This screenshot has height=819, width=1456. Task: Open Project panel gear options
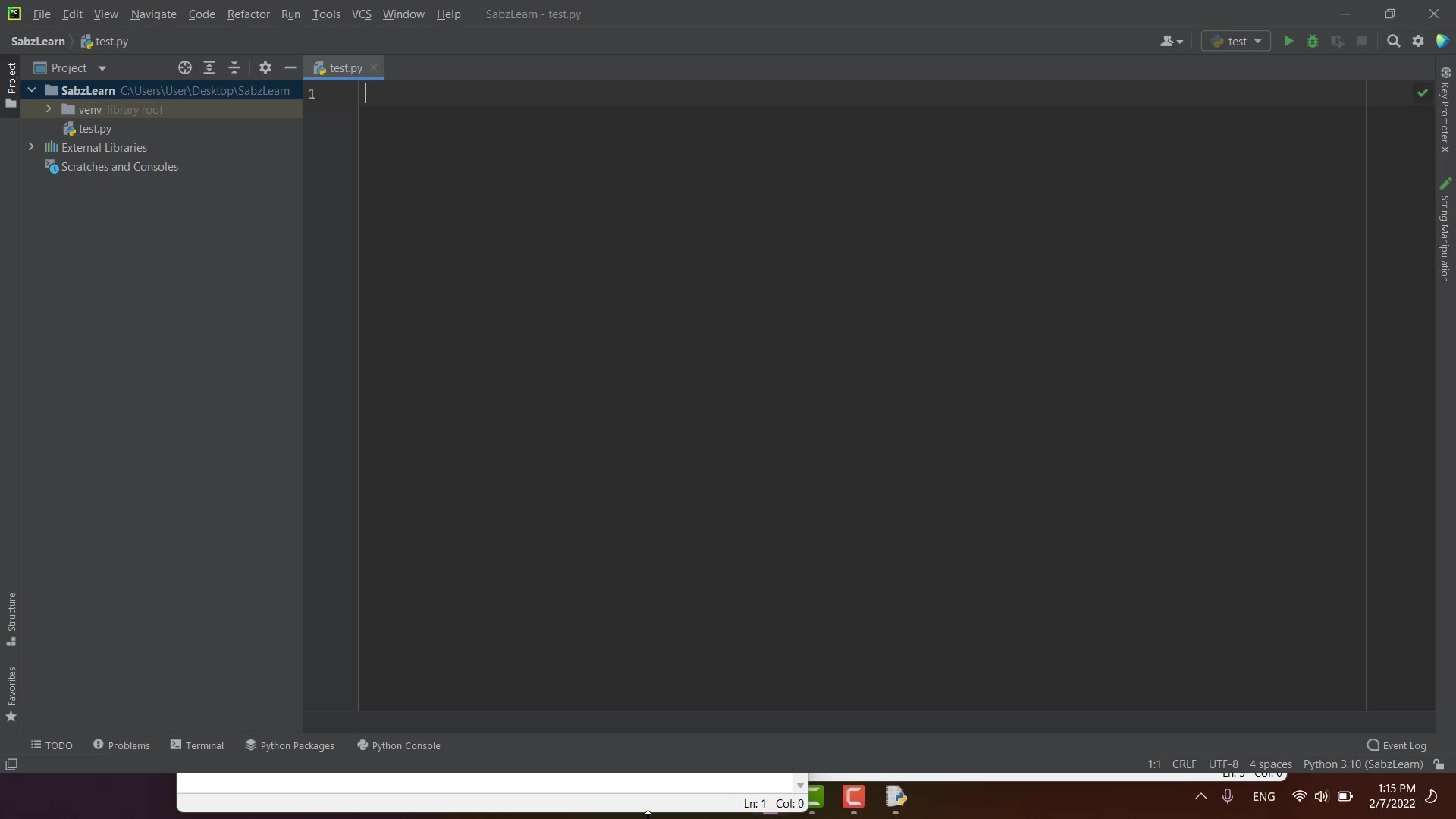click(265, 68)
